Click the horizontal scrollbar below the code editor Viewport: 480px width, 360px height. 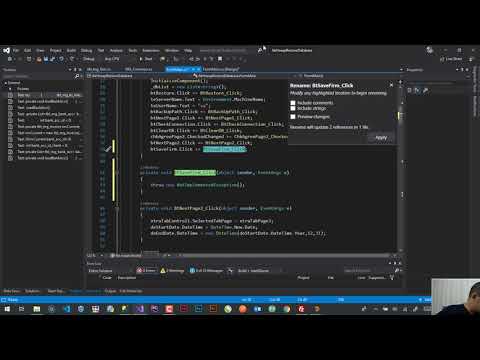(287, 256)
